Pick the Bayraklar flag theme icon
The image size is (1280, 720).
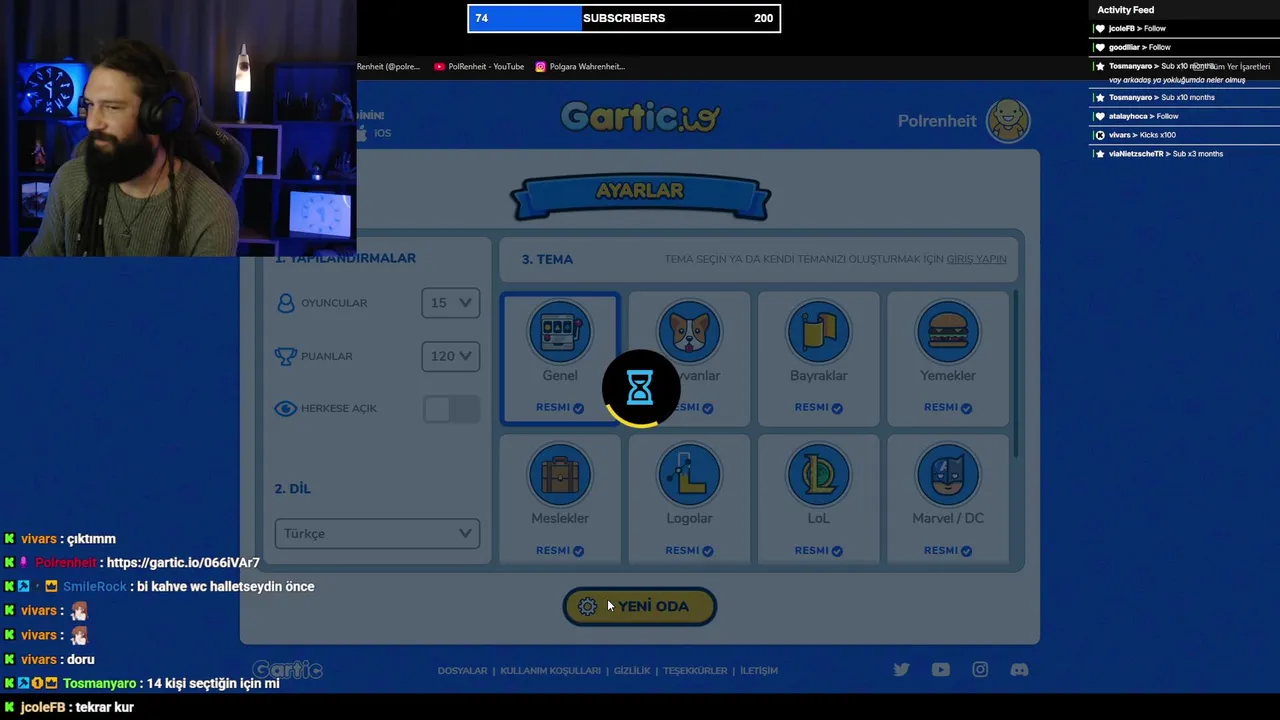click(818, 331)
